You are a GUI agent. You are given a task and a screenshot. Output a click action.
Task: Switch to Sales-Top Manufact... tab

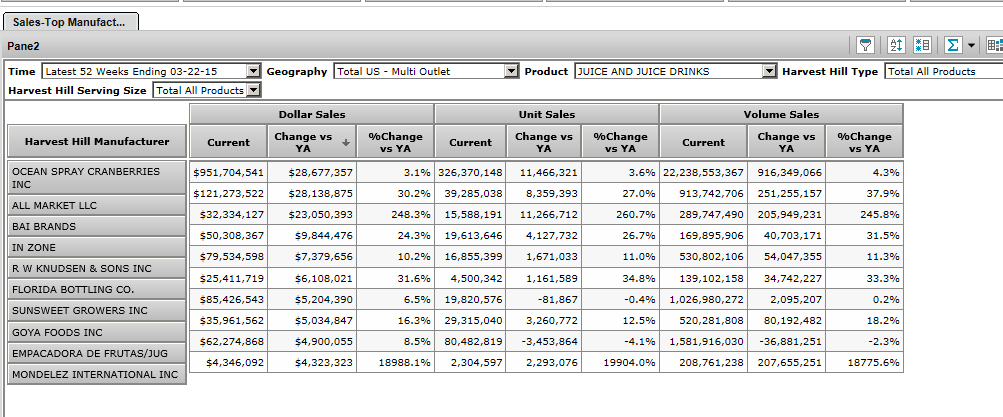(70, 21)
